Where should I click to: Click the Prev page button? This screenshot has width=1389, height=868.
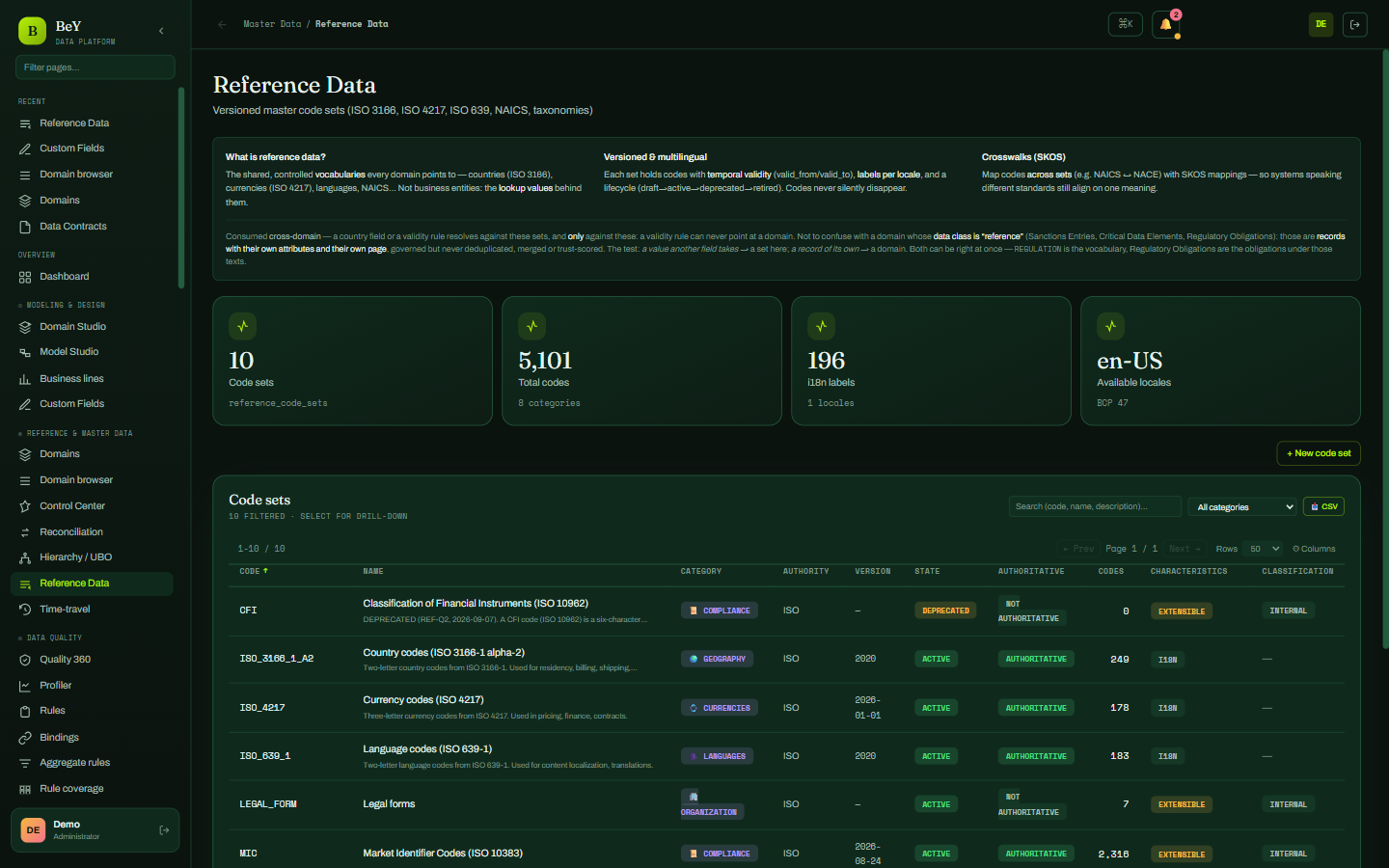[1078, 549]
